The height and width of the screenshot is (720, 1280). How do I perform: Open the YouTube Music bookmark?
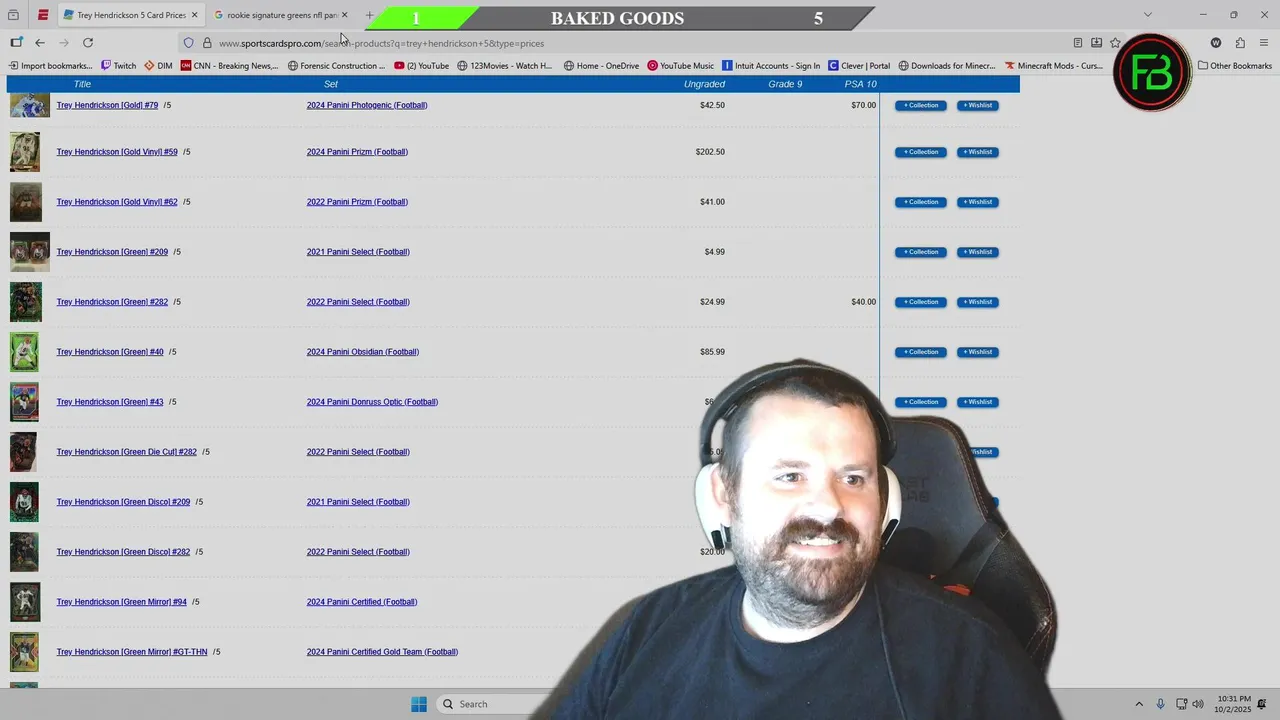(680, 66)
